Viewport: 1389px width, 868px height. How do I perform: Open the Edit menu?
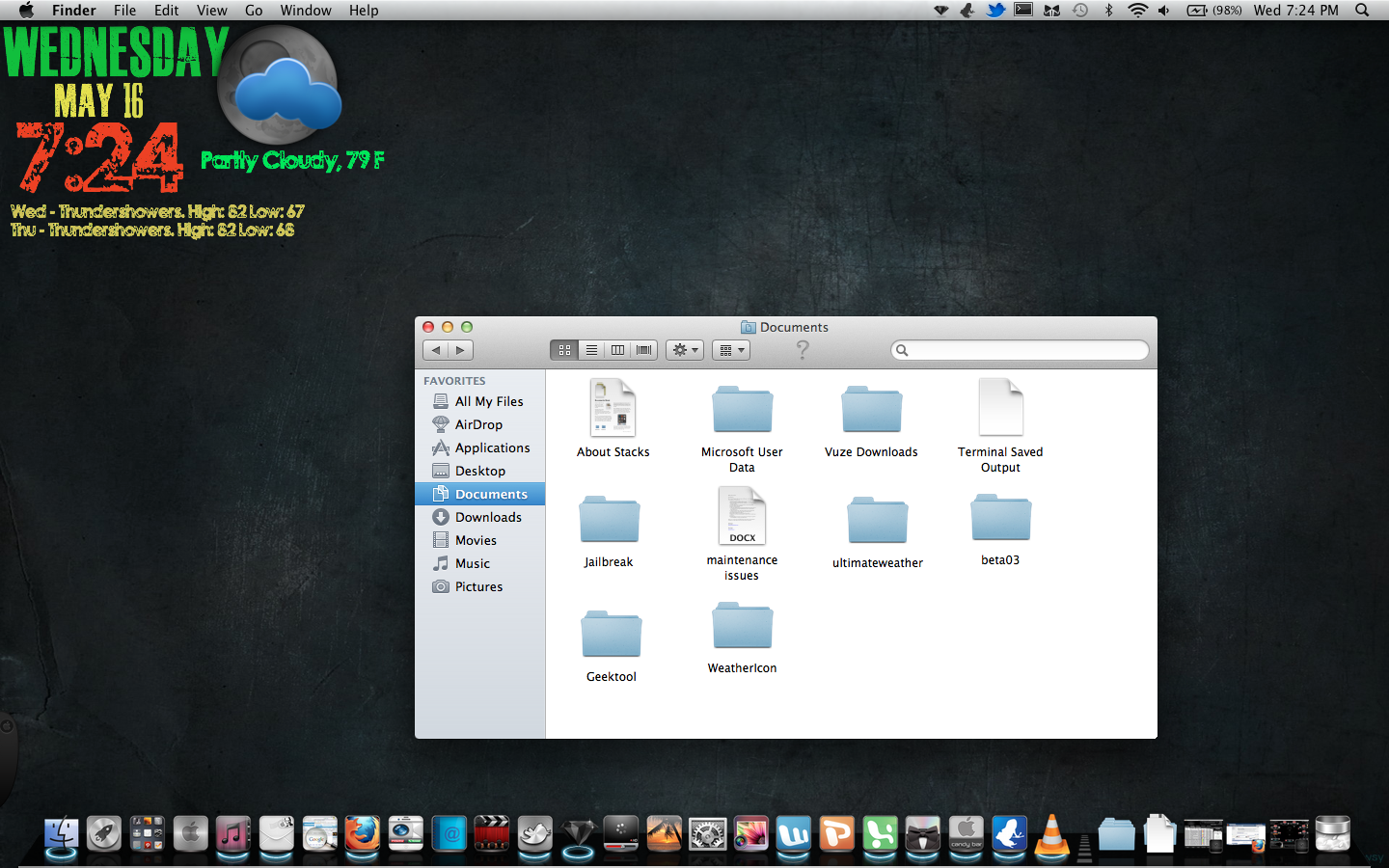166,10
